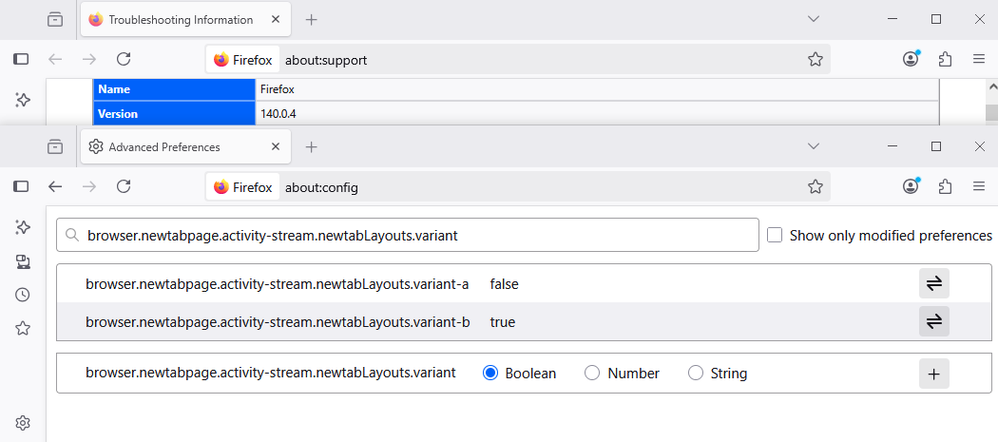
Task: Select the Boolean radio option
Action: pos(490,373)
